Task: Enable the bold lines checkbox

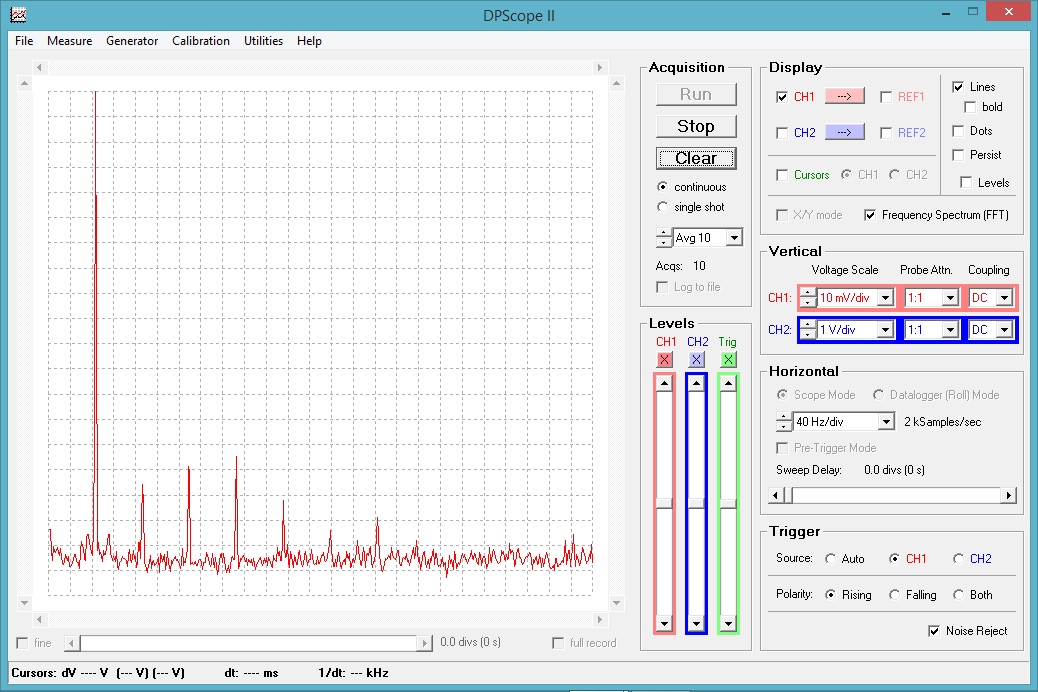Action: [970, 107]
